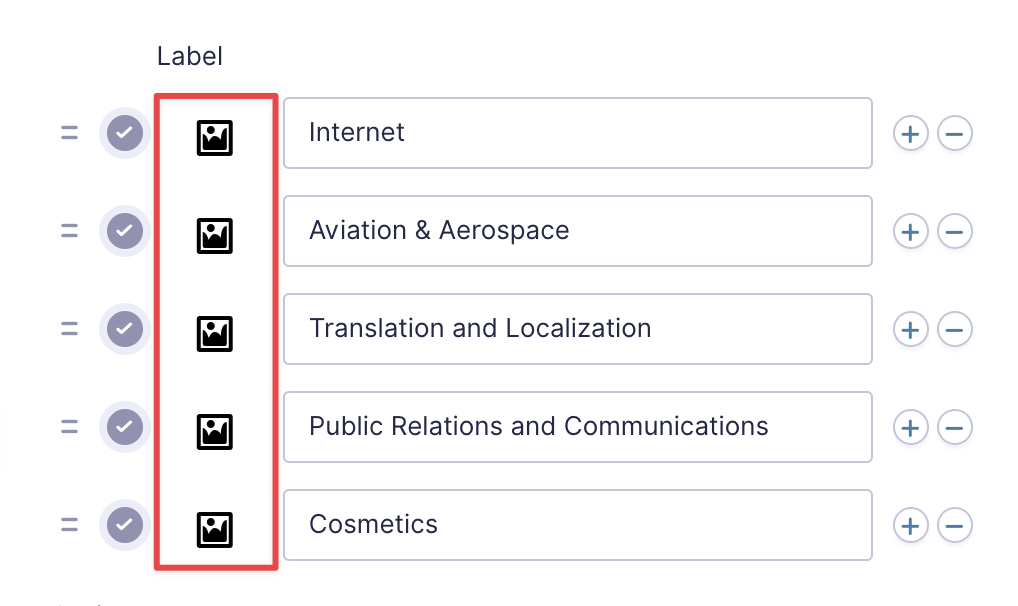Select image icon beside Public Relations and Communications

click(214, 432)
